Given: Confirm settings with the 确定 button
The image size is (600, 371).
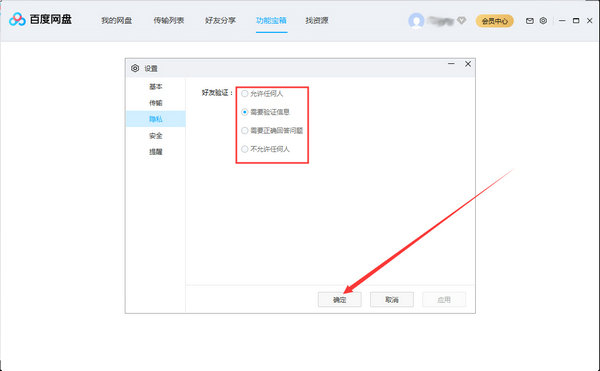Looking at the screenshot, I should pos(339,299).
